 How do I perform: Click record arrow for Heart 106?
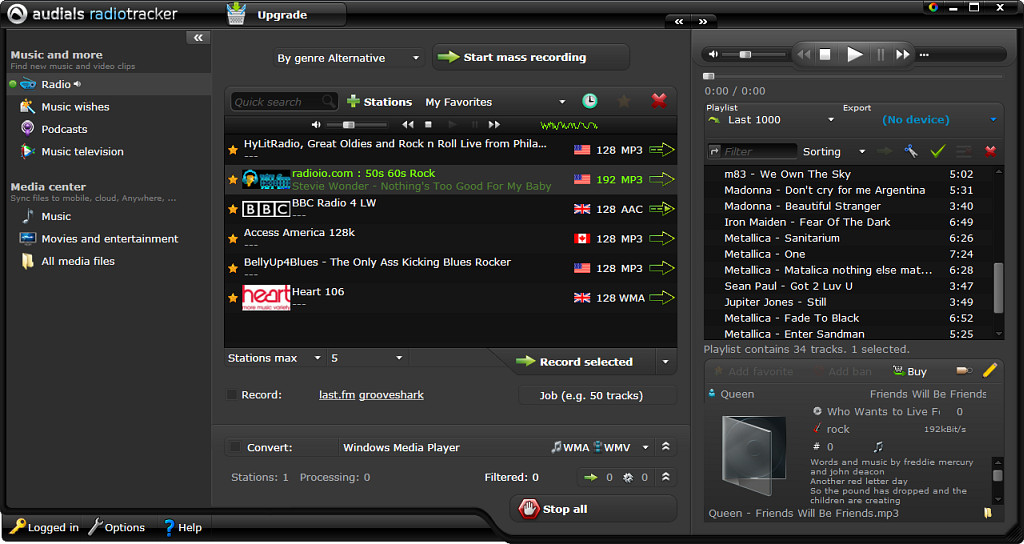[x=662, y=298]
